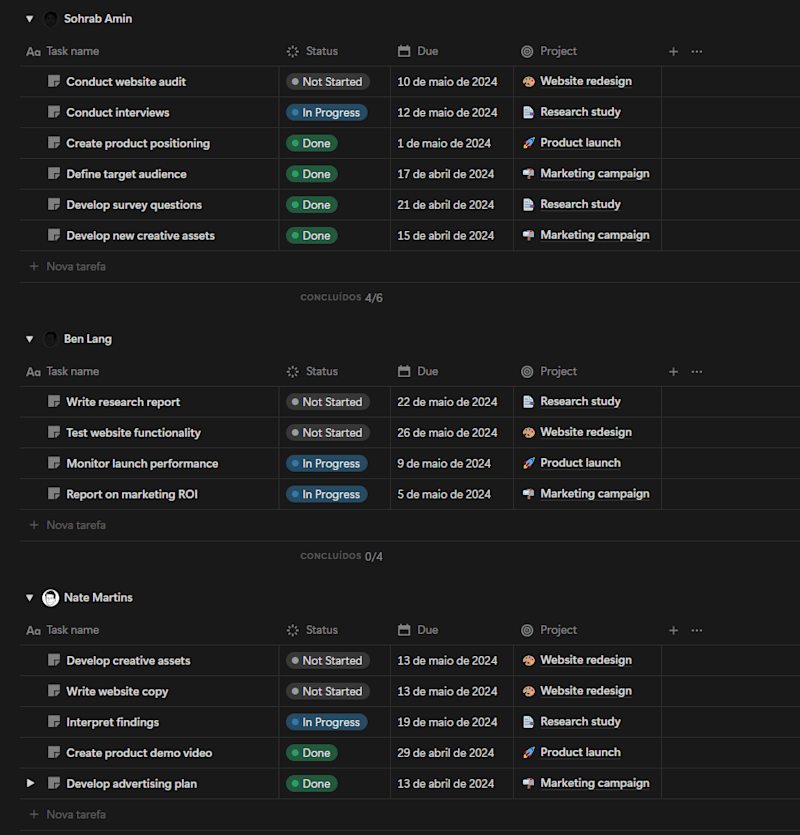The width and height of the screenshot is (800, 835).
Task: Open Research study link in Interpret findings row
Action: pos(580,722)
